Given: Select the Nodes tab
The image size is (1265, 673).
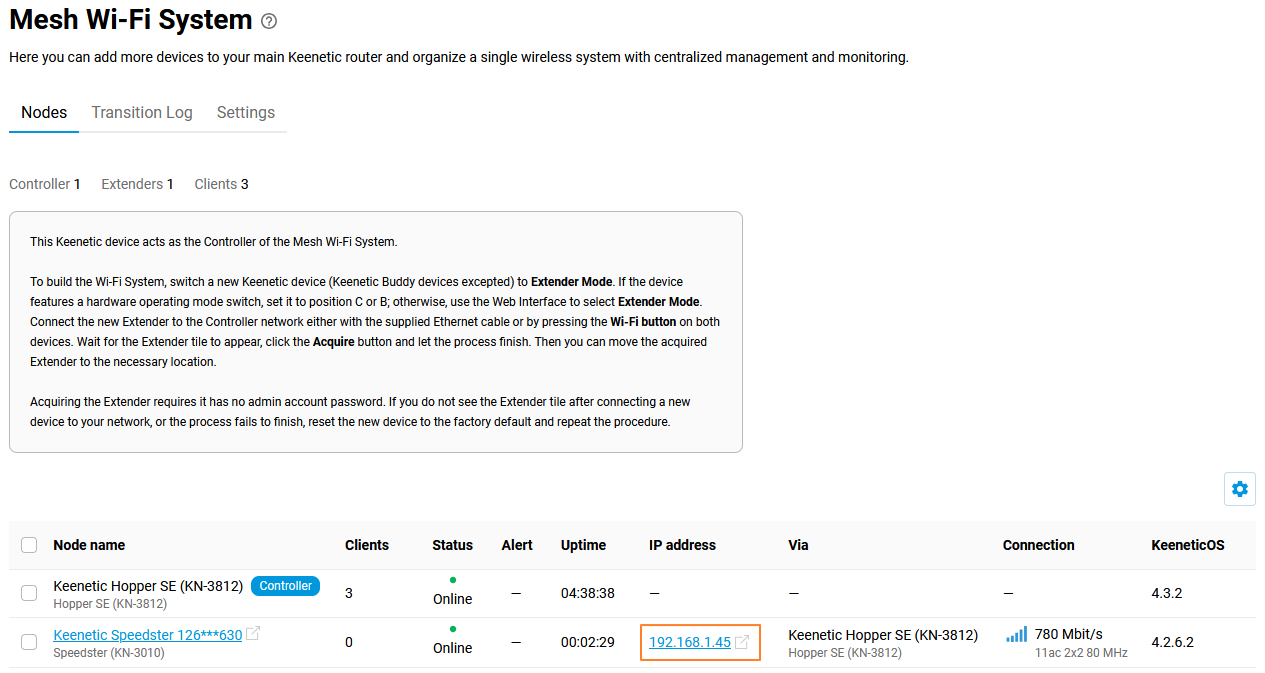Looking at the screenshot, I should [x=44, y=112].
